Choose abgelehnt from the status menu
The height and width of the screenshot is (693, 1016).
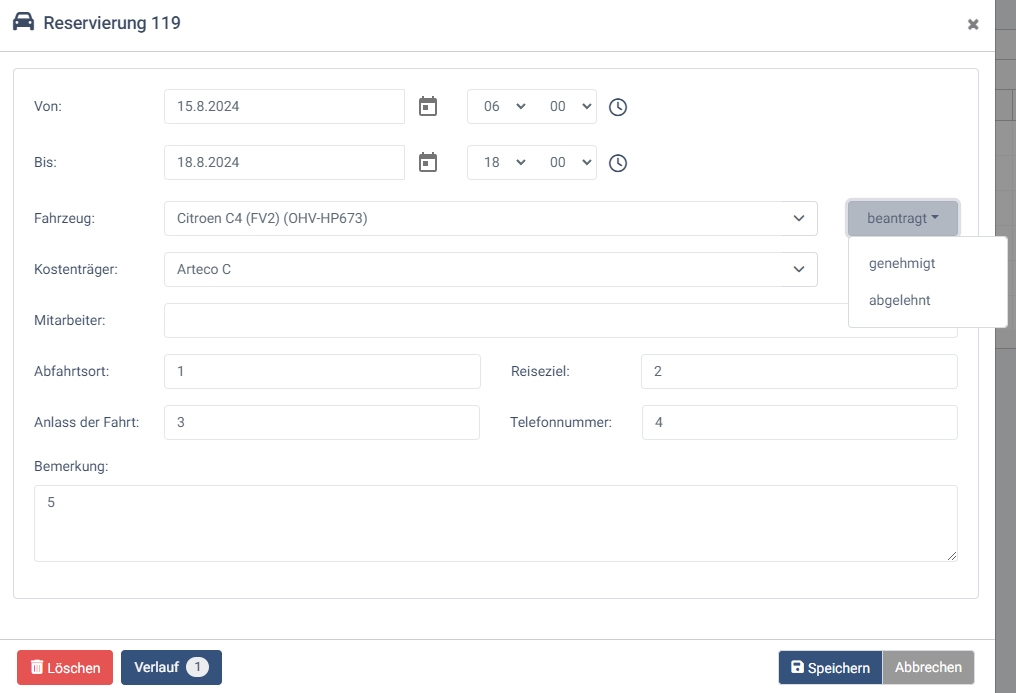900,300
